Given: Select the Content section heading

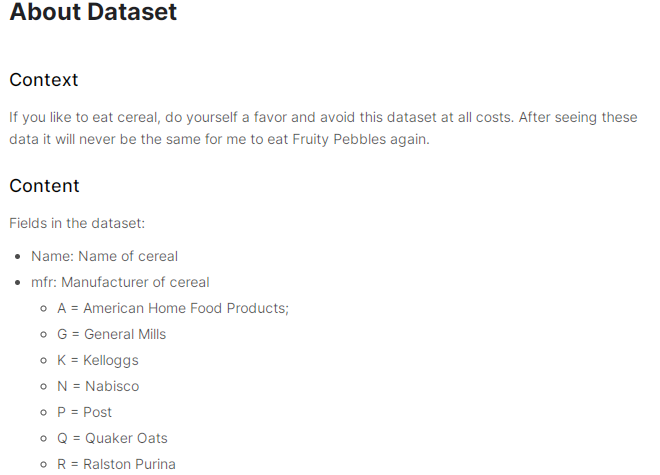Looking at the screenshot, I should [44, 186].
